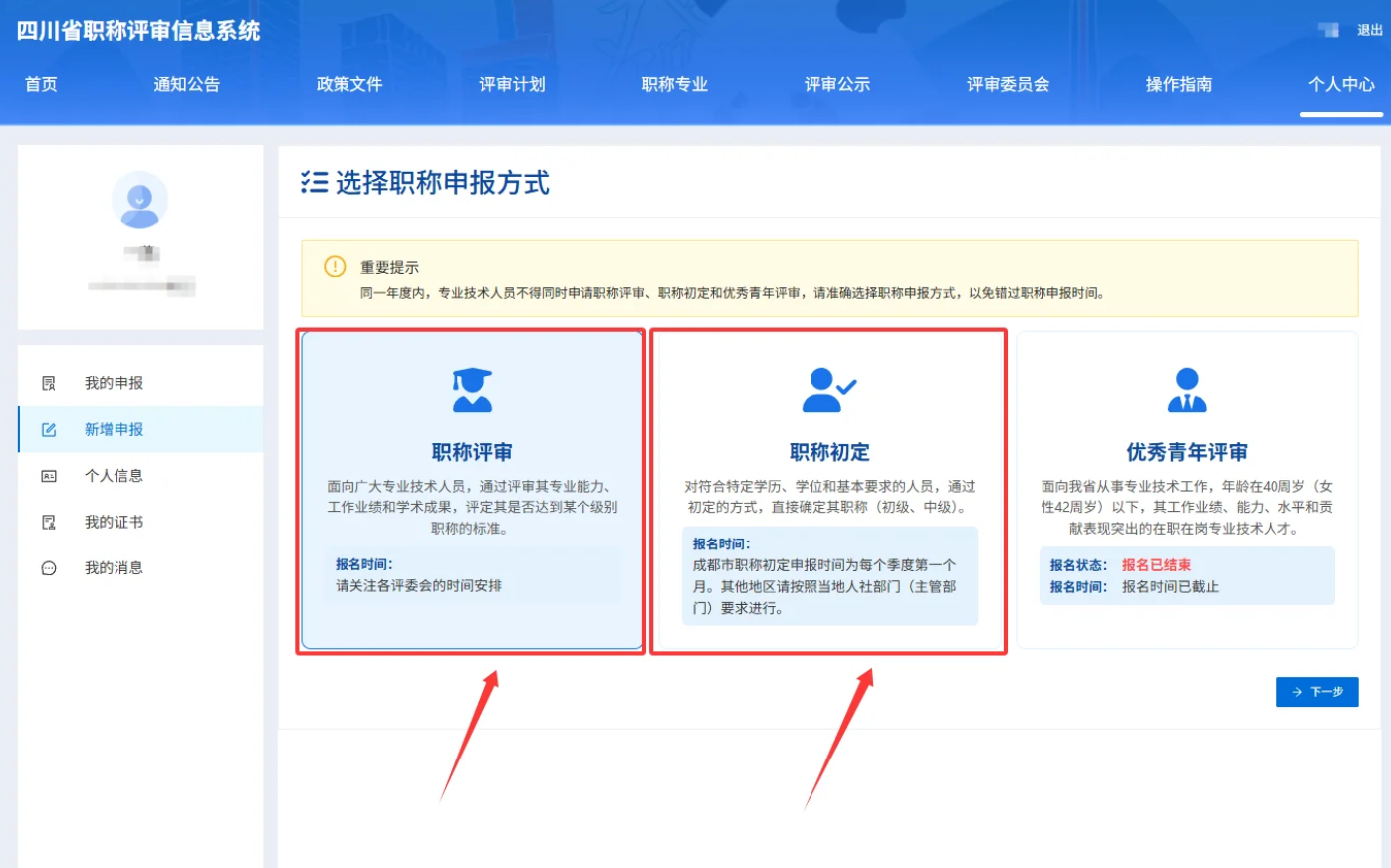Click the 下一步 button

click(x=1316, y=692)
